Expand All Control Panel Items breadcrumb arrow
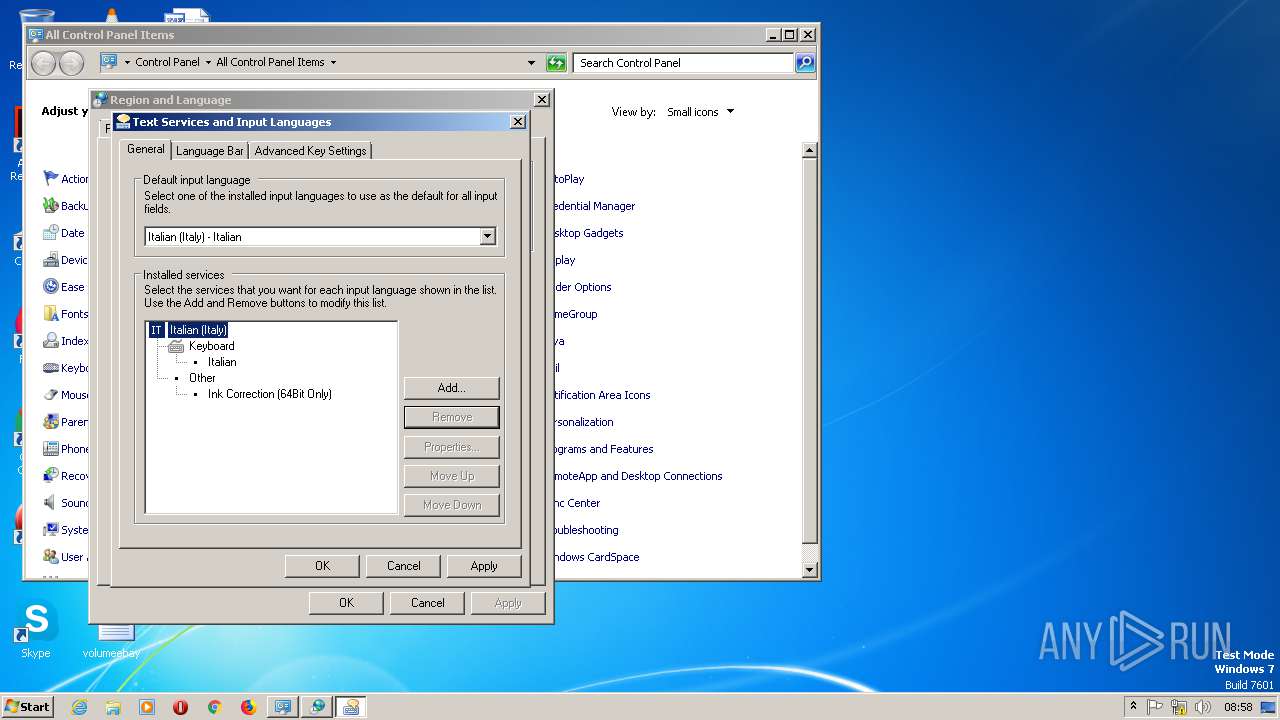The height and width of the screenshot is (720, 1280). pyautogui.click(x=333, y=62)
